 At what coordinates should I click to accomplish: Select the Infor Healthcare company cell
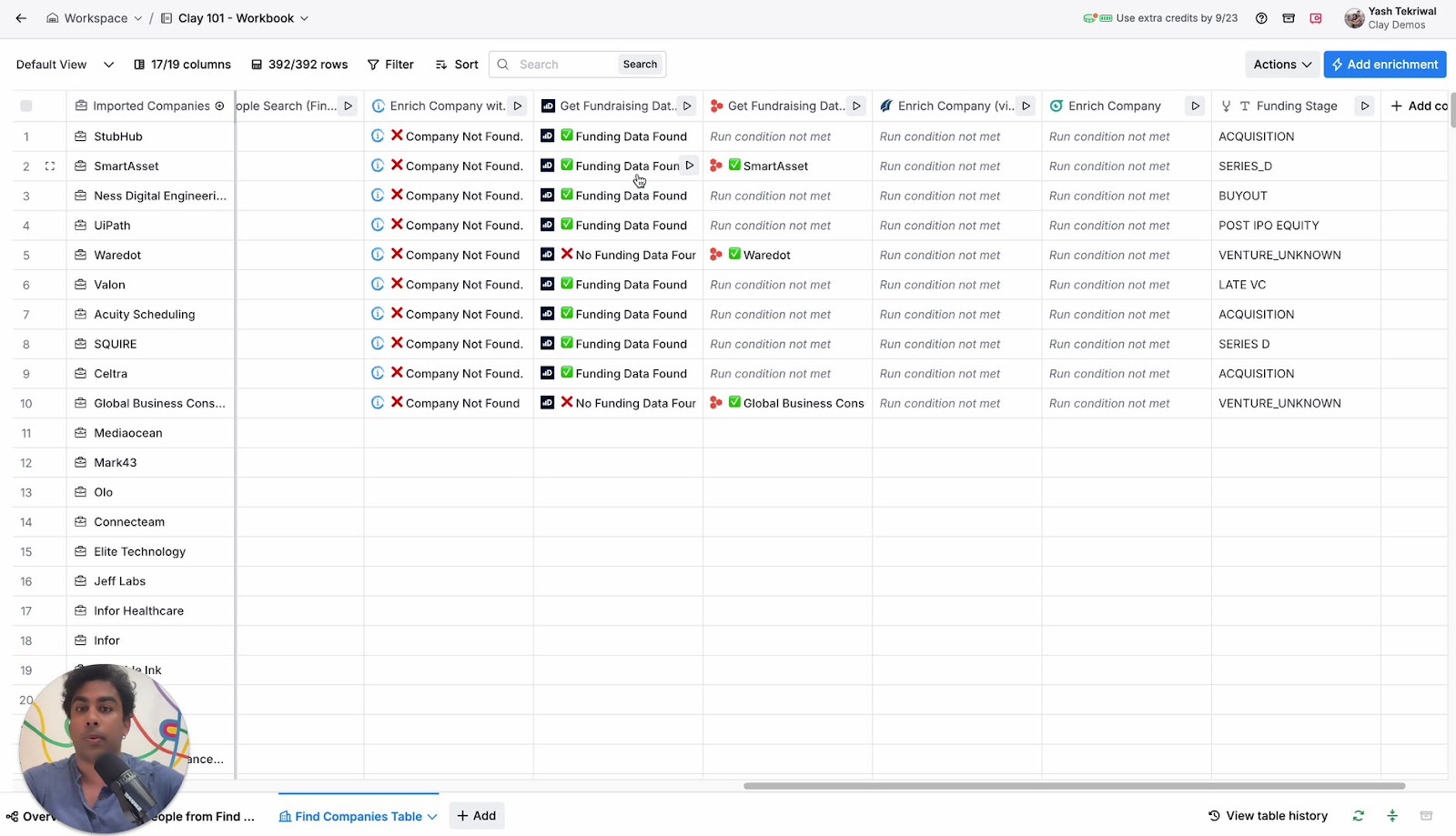(151, 610)
